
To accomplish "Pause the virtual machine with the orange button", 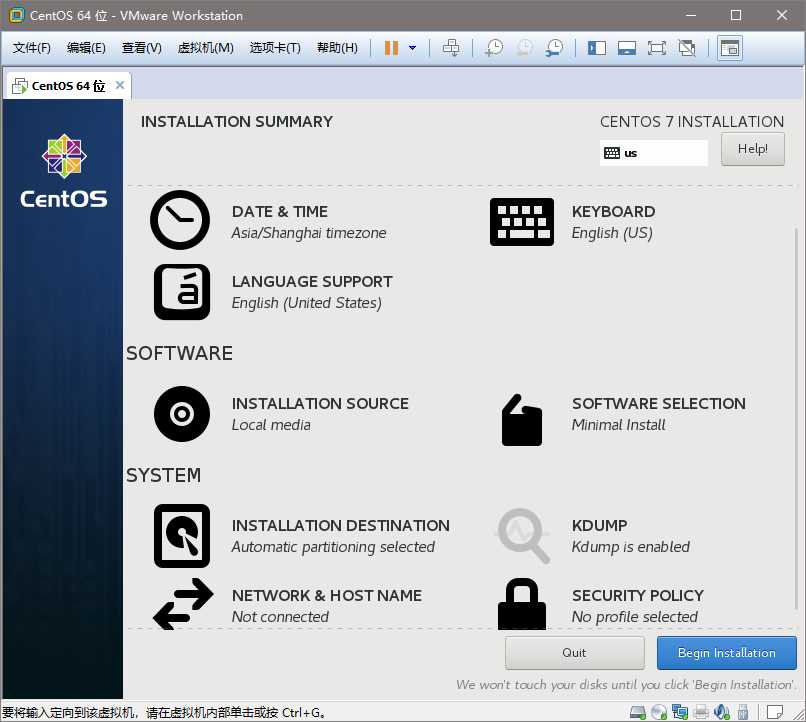I will 391,48.
